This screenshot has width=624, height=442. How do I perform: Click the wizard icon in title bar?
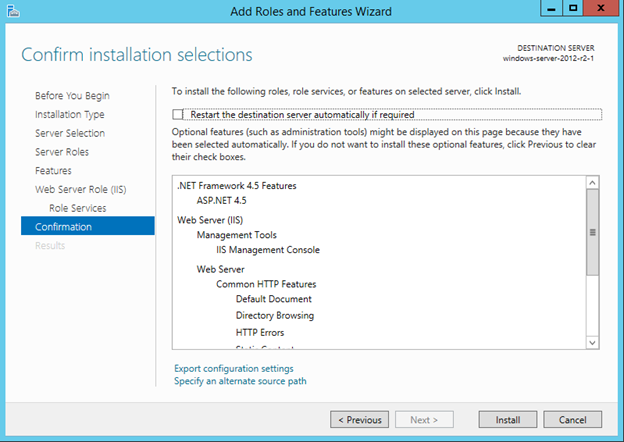coord(12,10)
